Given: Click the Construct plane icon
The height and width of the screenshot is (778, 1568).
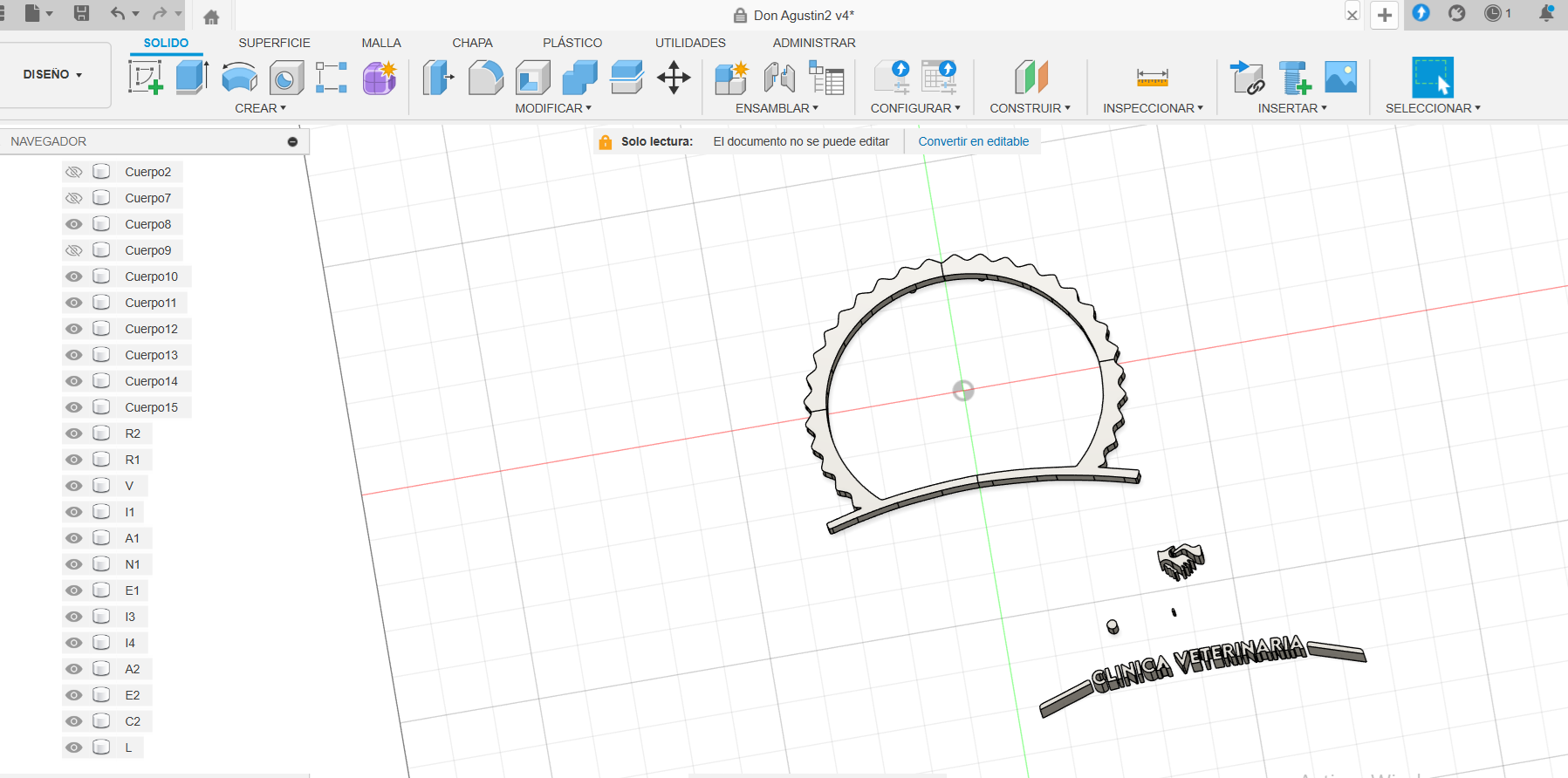Looking at the screenshot, I should click(x=1030, y=77).
